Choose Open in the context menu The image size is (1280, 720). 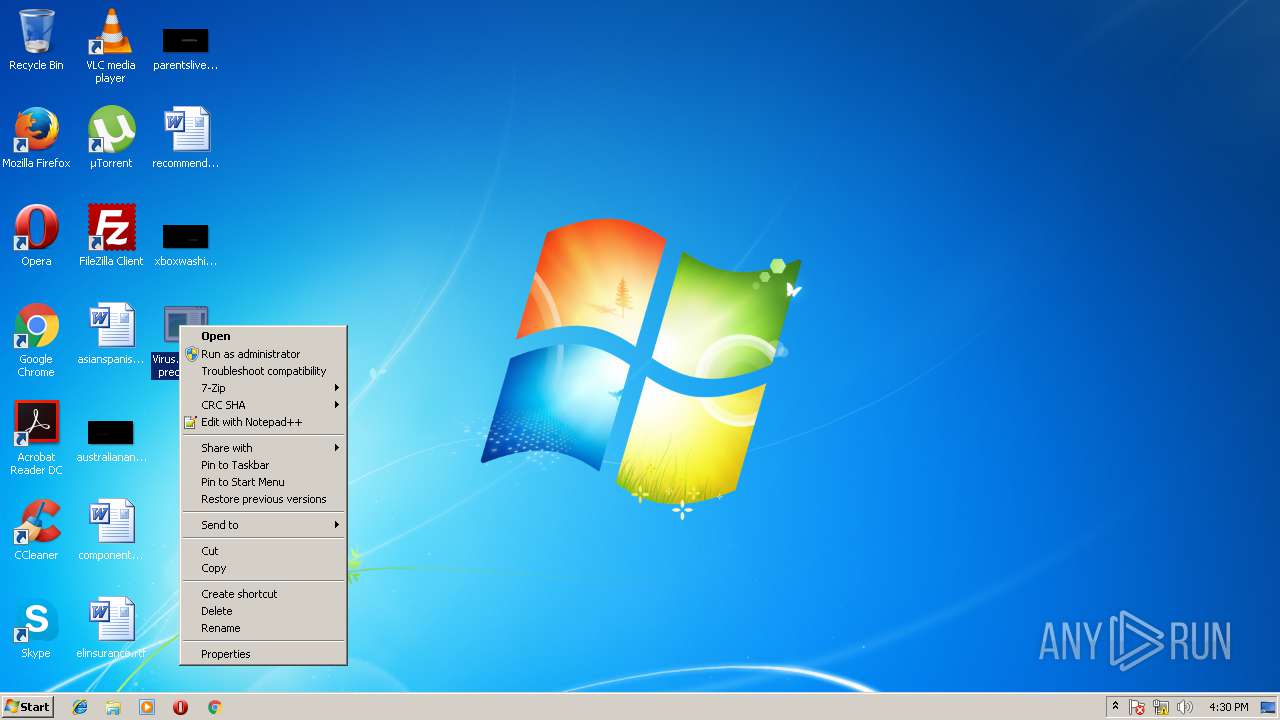(x=264, y=337)
